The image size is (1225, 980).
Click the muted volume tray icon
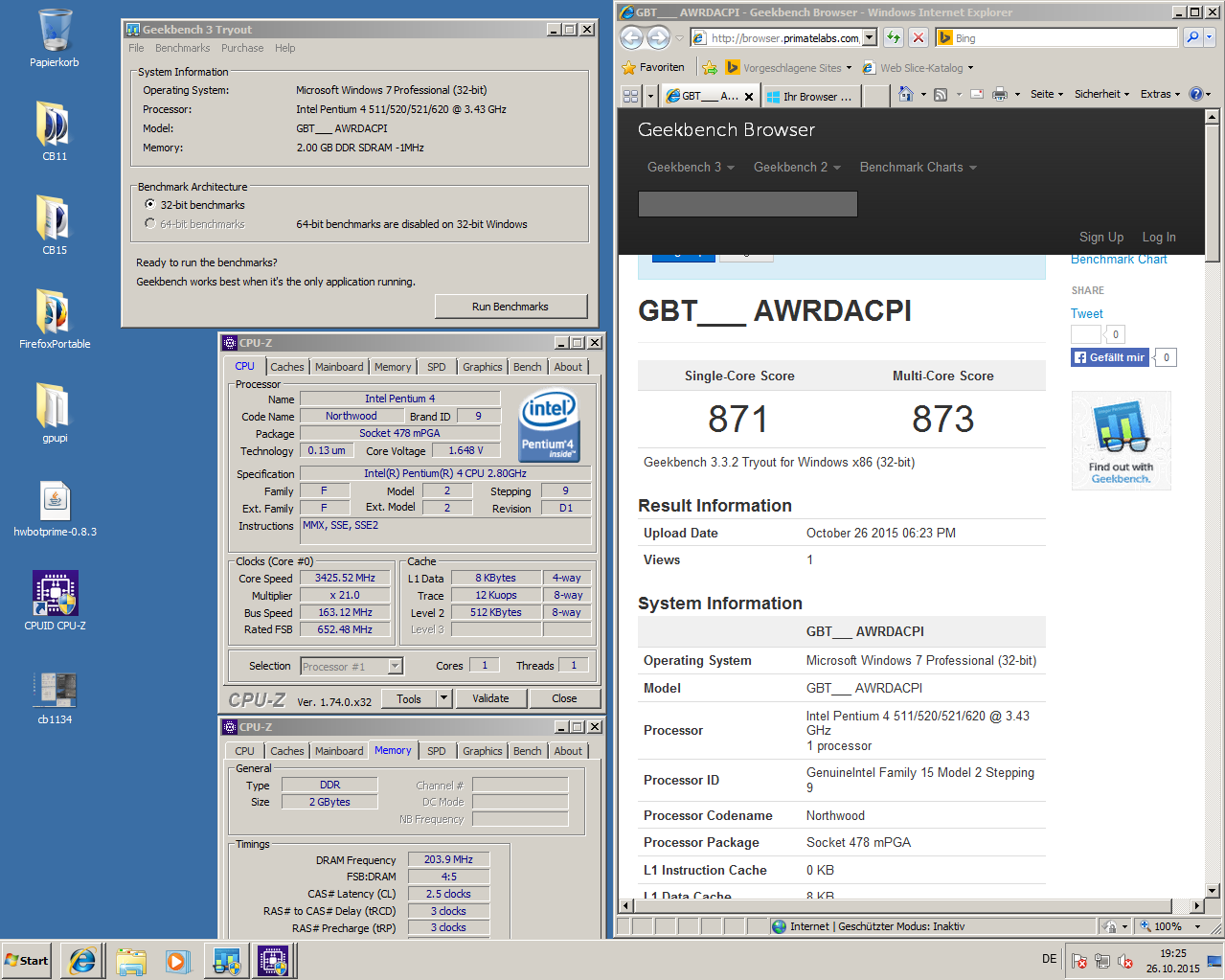click(x=1126, y=961)
